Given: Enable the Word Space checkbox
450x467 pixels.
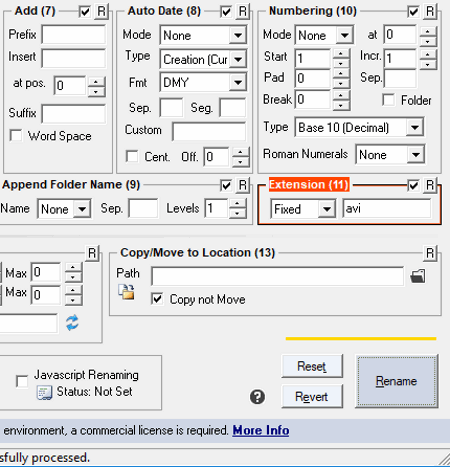Looking at the screenshot, I should click(16, 136).
